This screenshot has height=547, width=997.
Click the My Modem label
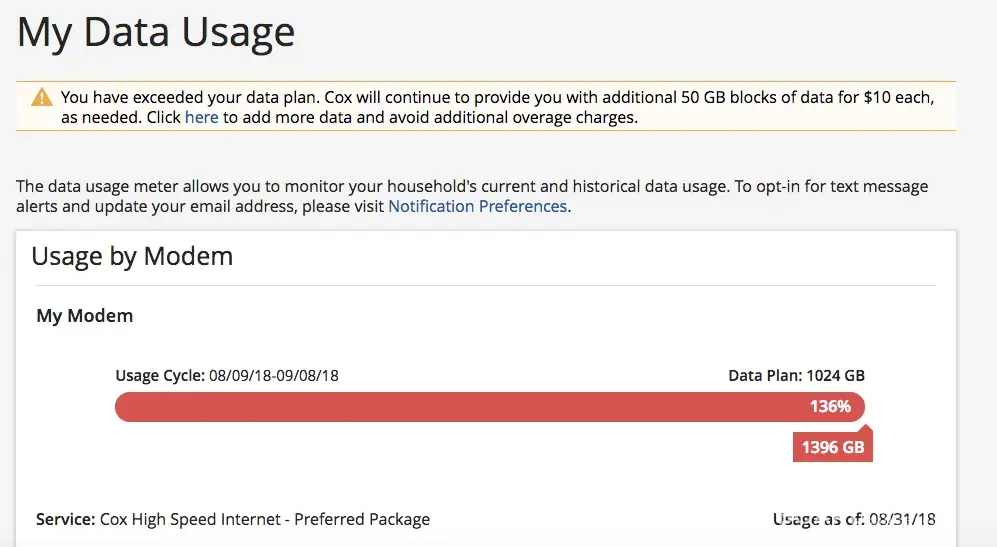[x=85, y=315]
